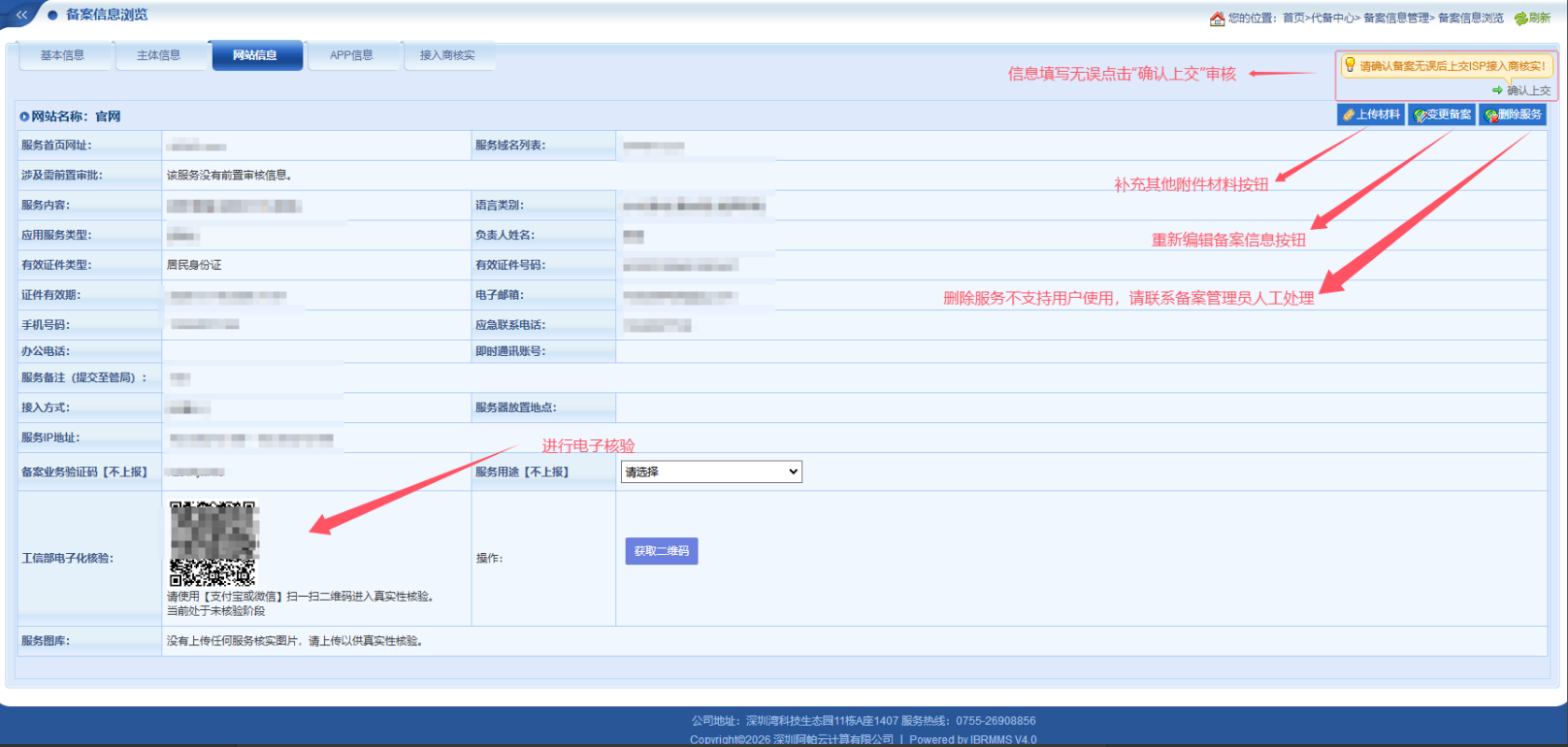Click the 删除服务 delete service button

1512,114
